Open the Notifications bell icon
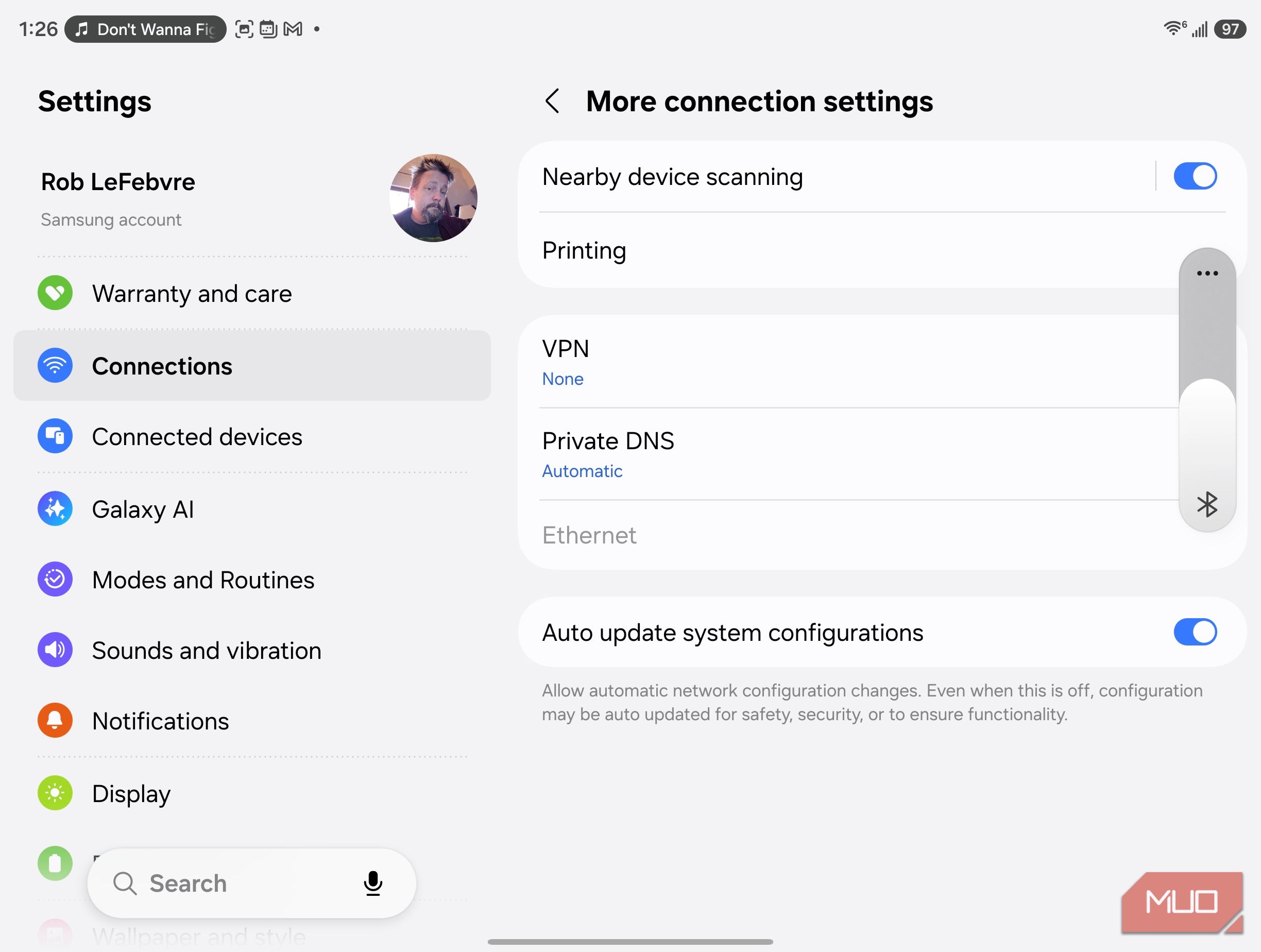The height and width of the screenshot is (952, 1261). point(55,721)
